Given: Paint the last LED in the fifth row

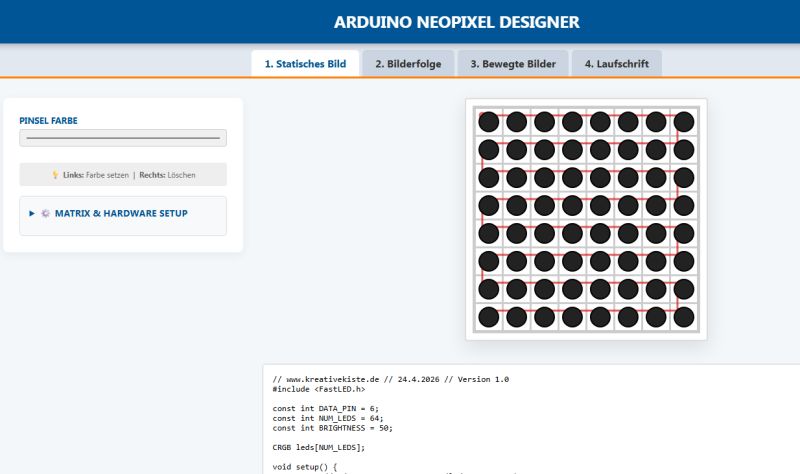Looking at the screenshot, I should point(684,234).
